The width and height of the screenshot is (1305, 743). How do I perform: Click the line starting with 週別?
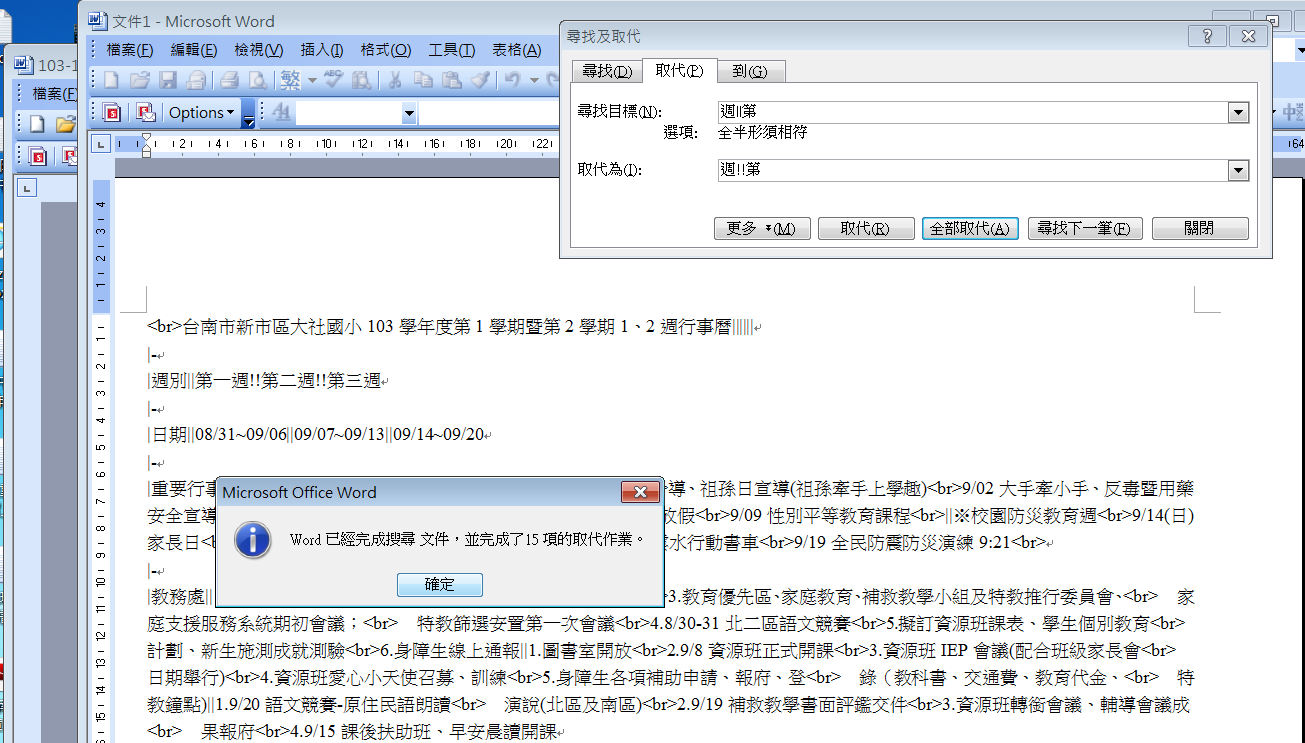coord(268,381)
